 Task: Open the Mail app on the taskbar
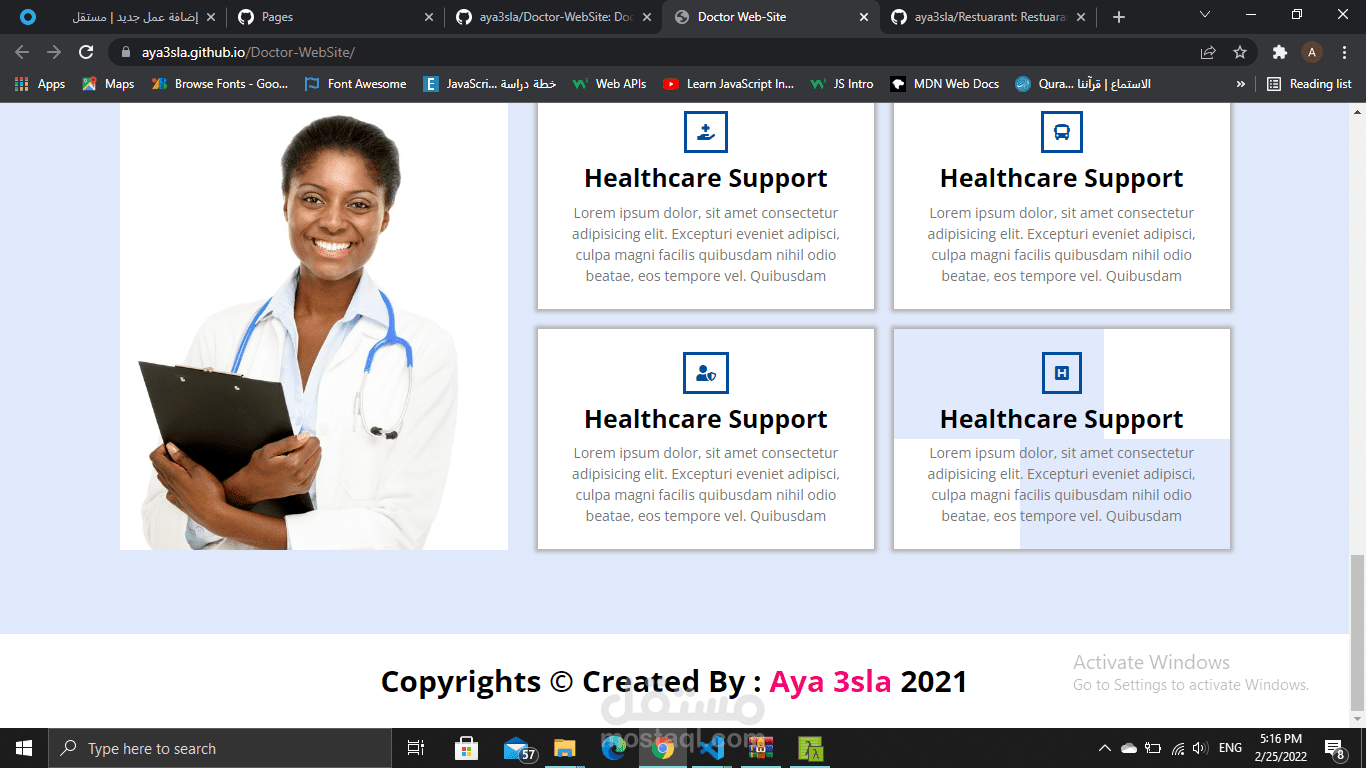[518, 748]
